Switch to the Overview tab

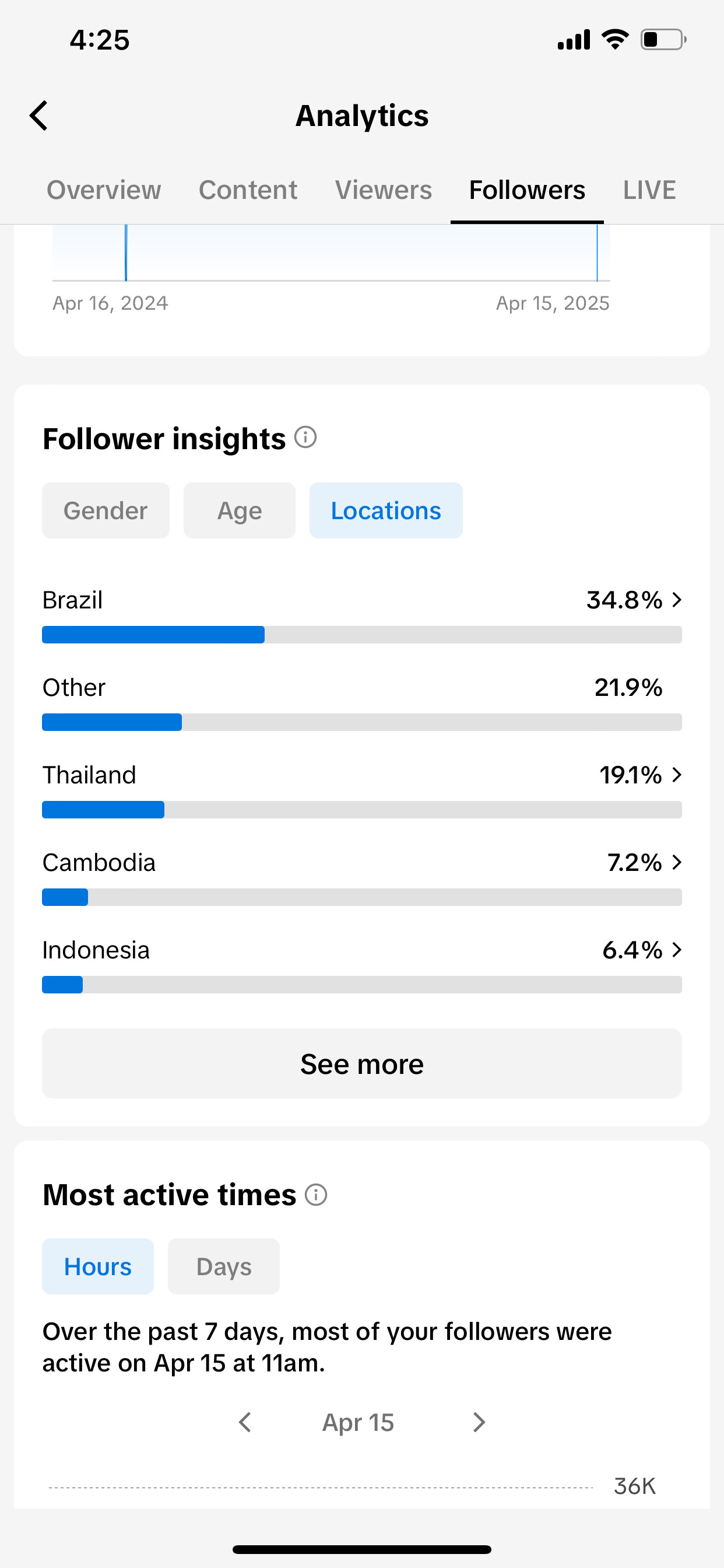coord(104,190)
